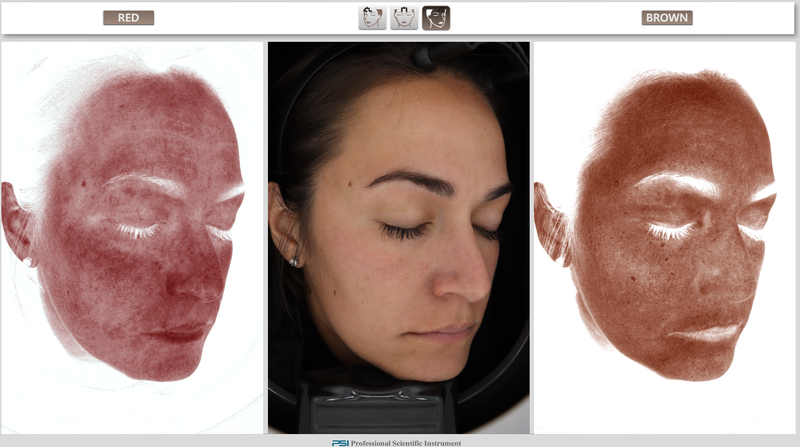The height and width of the screenshot is (447, 800).
Task: Click the highlighted dark profile view icon
Action: point(436,18)
